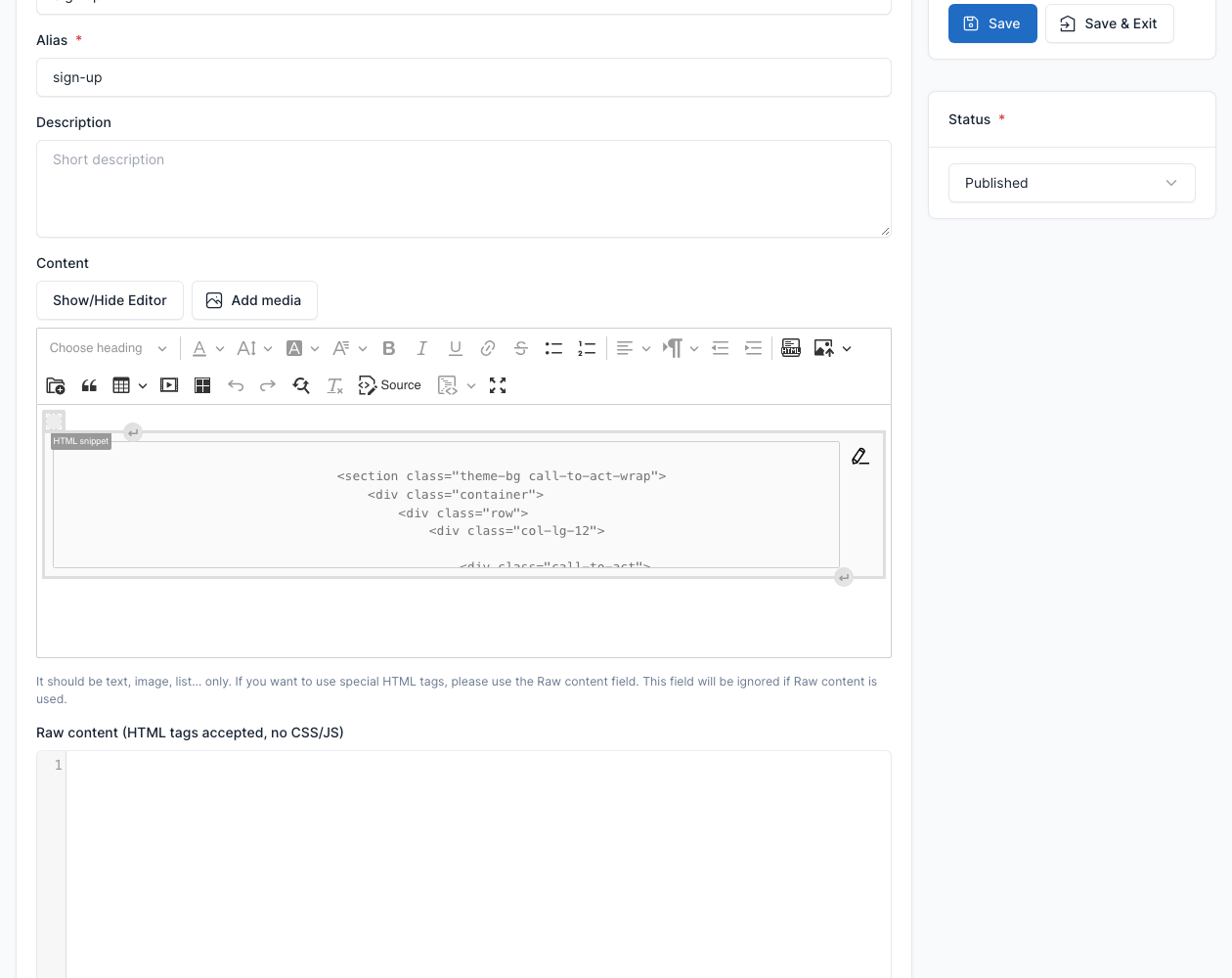This screenshot has height=978, width=1232.
Task: Open the text alignment dropdown
Action: pyautogui.click(x=634, y=348)
